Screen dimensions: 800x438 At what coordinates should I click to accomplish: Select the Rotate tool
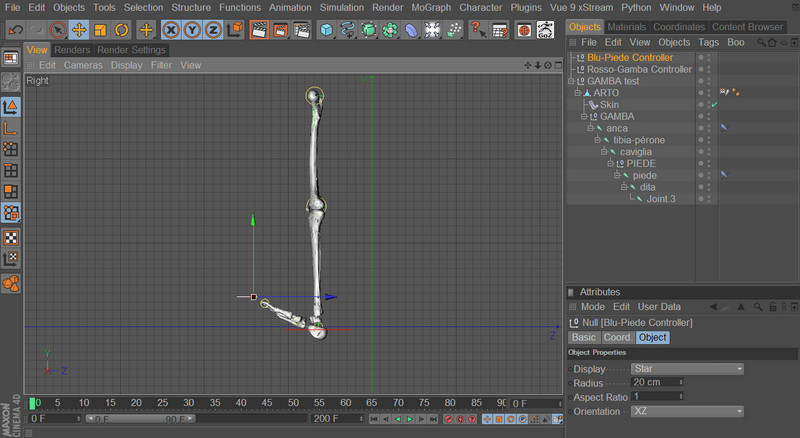(121, 29)
